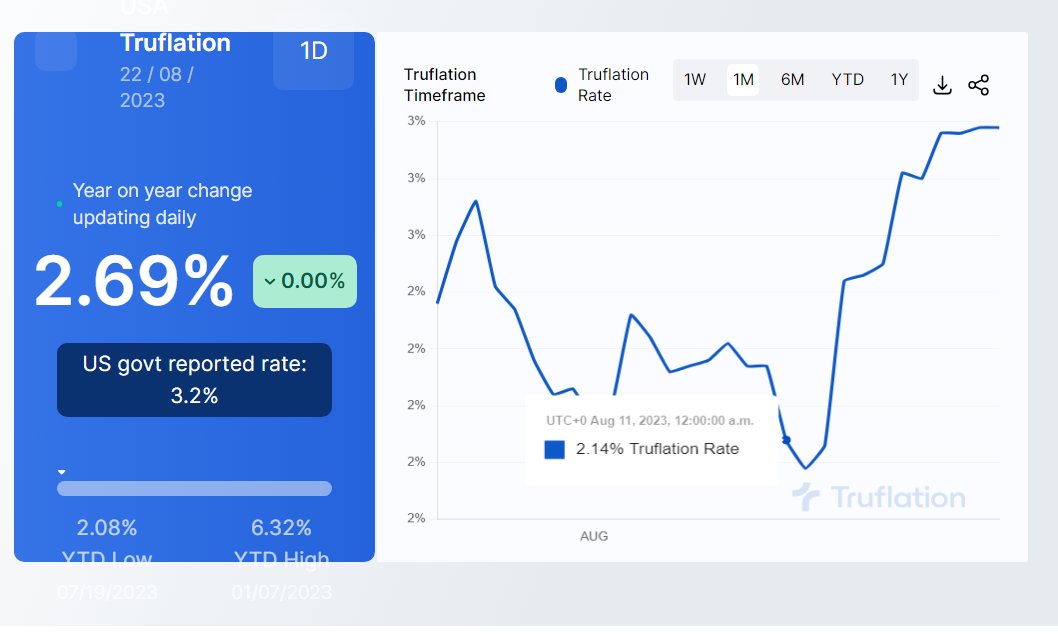Switch to the 6M timeframe
This screenshot has width=1058, height=634.
792,80
